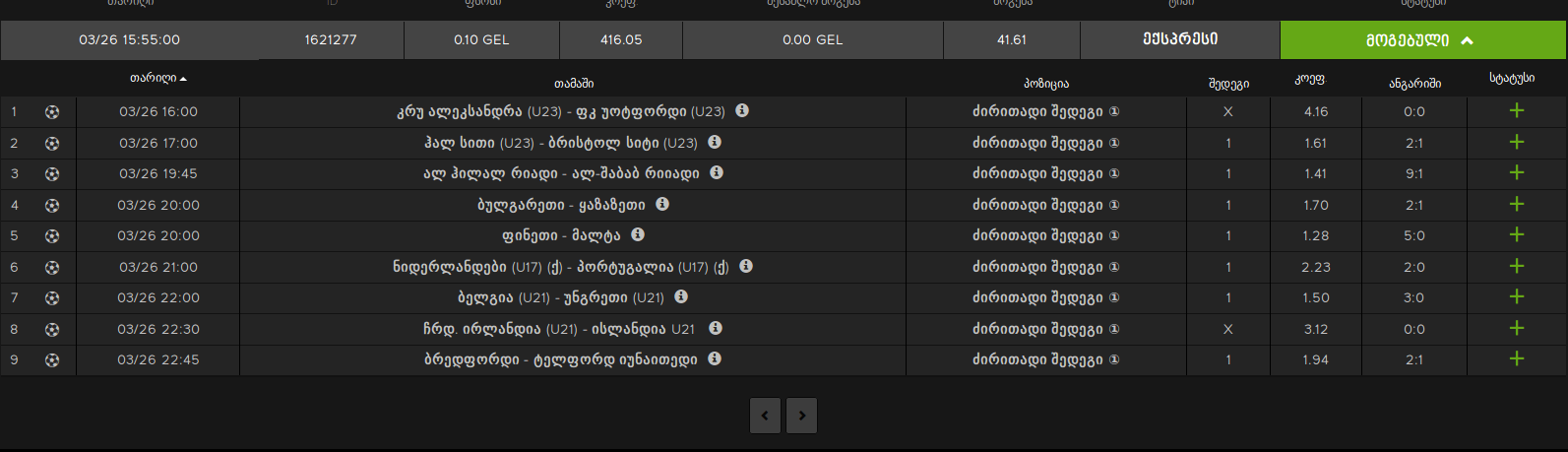Expand plus status for row 8 match

1517,329
